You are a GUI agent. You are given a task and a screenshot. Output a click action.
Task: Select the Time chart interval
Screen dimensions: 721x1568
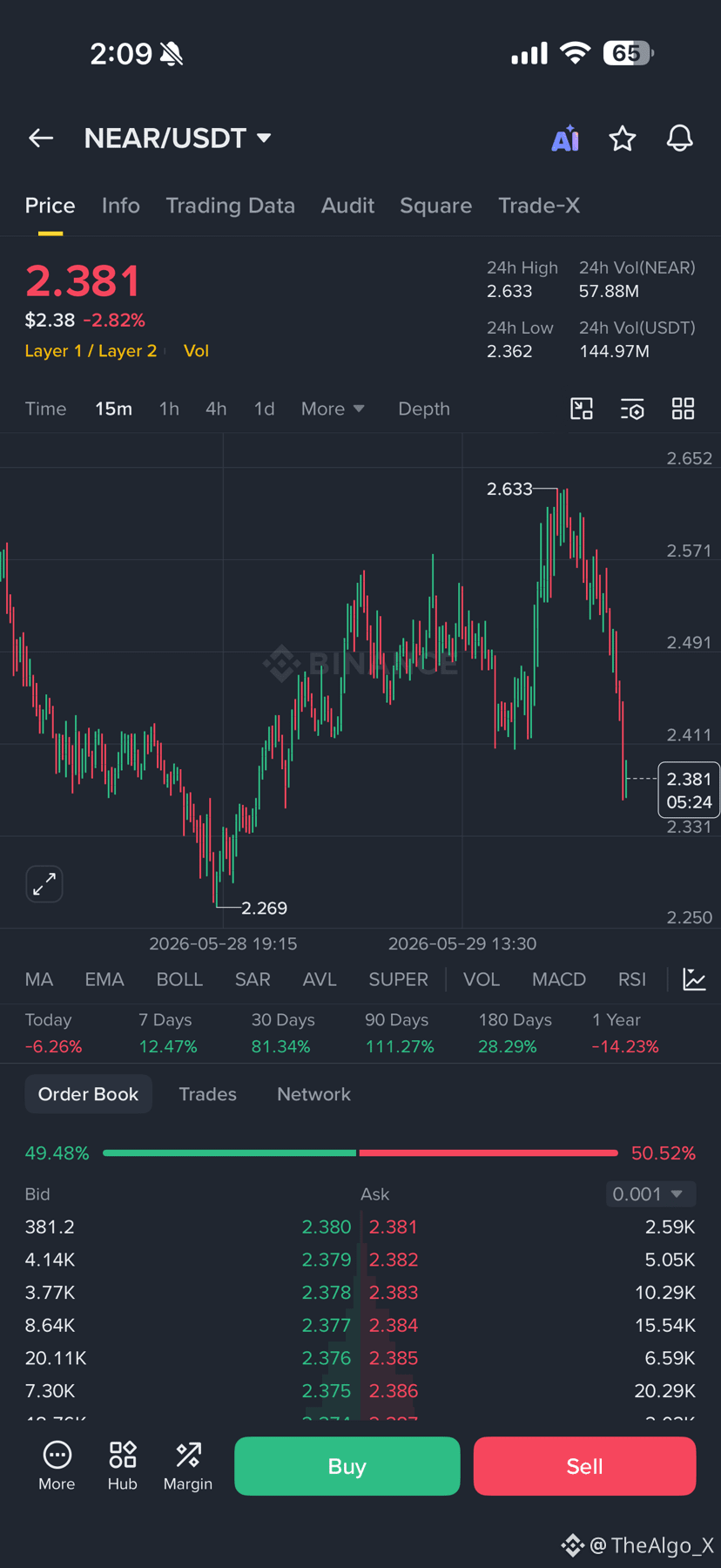(45, 409)
